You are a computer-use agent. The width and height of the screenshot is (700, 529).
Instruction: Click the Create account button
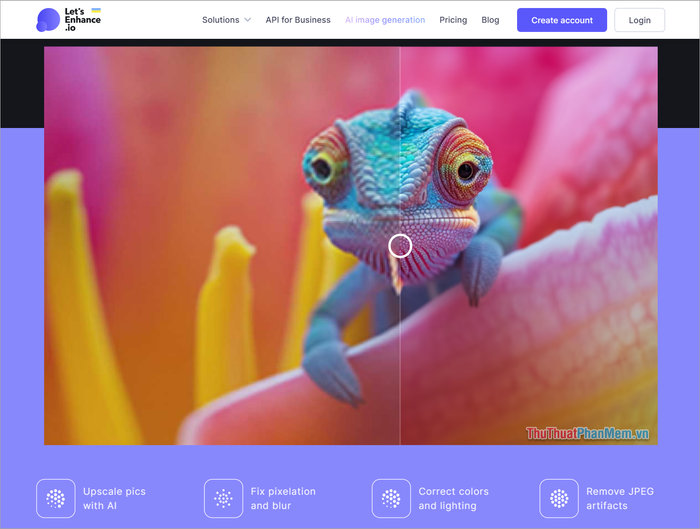562,20
